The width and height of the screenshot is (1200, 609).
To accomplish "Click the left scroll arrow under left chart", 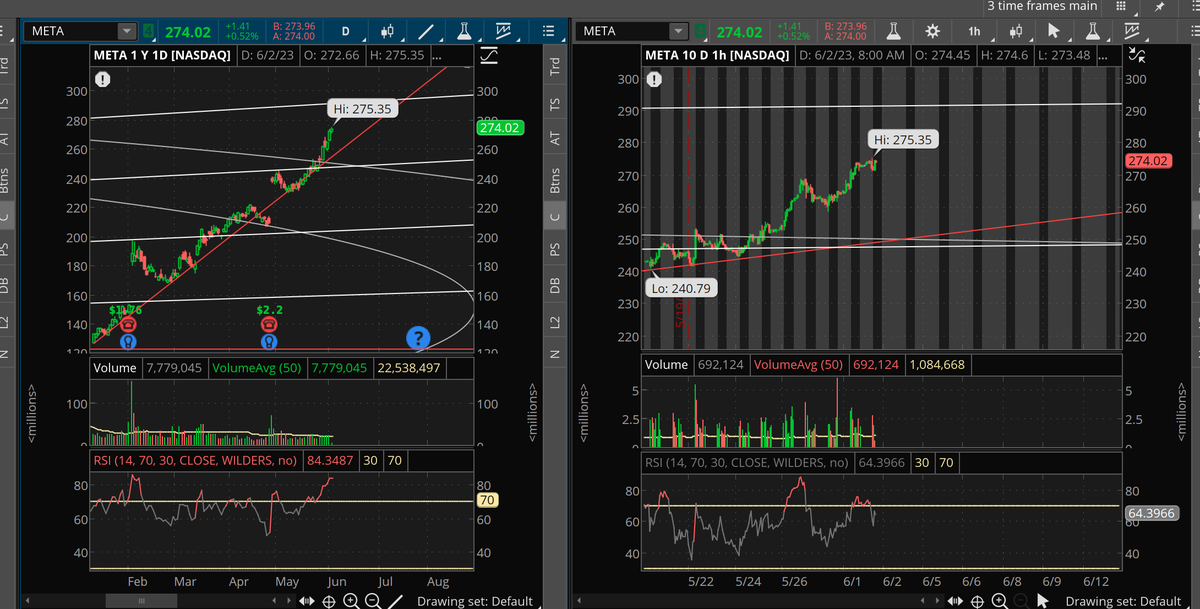I will tap(29, 601).
